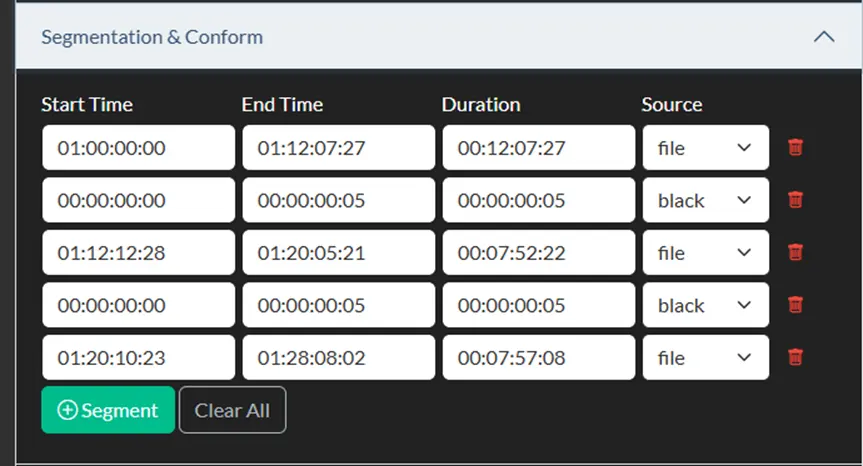
Task: Edit Start Time field showing 01:20:10:23
Action: click(138, 356)
